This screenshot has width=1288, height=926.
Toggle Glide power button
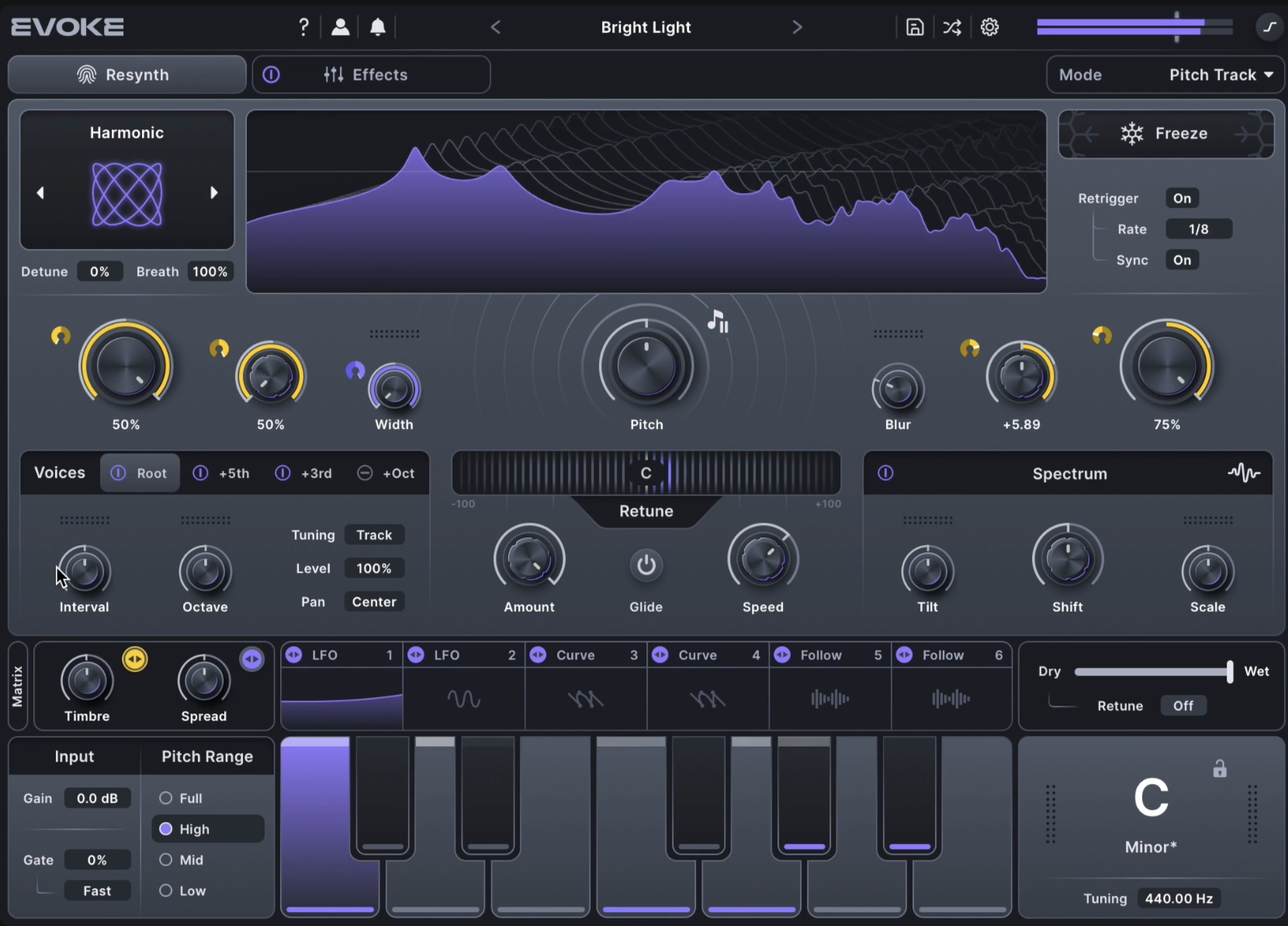coord(646,565)
